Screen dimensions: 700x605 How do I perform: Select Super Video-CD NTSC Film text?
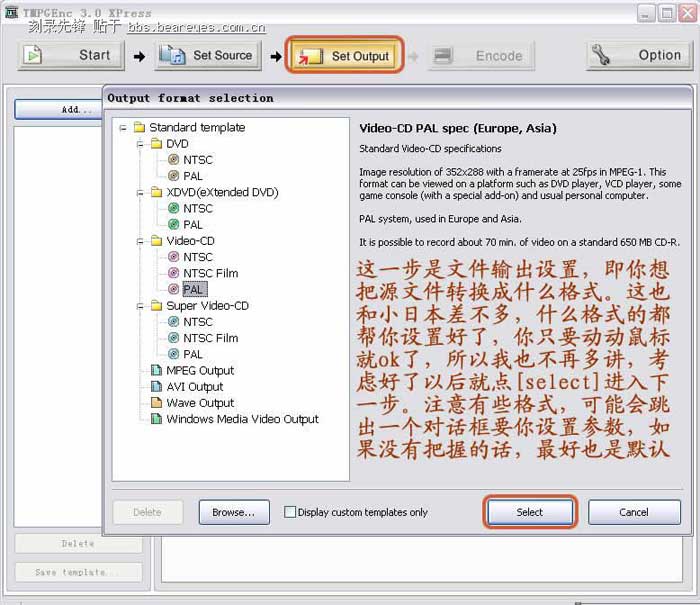[x=211, y=338]
